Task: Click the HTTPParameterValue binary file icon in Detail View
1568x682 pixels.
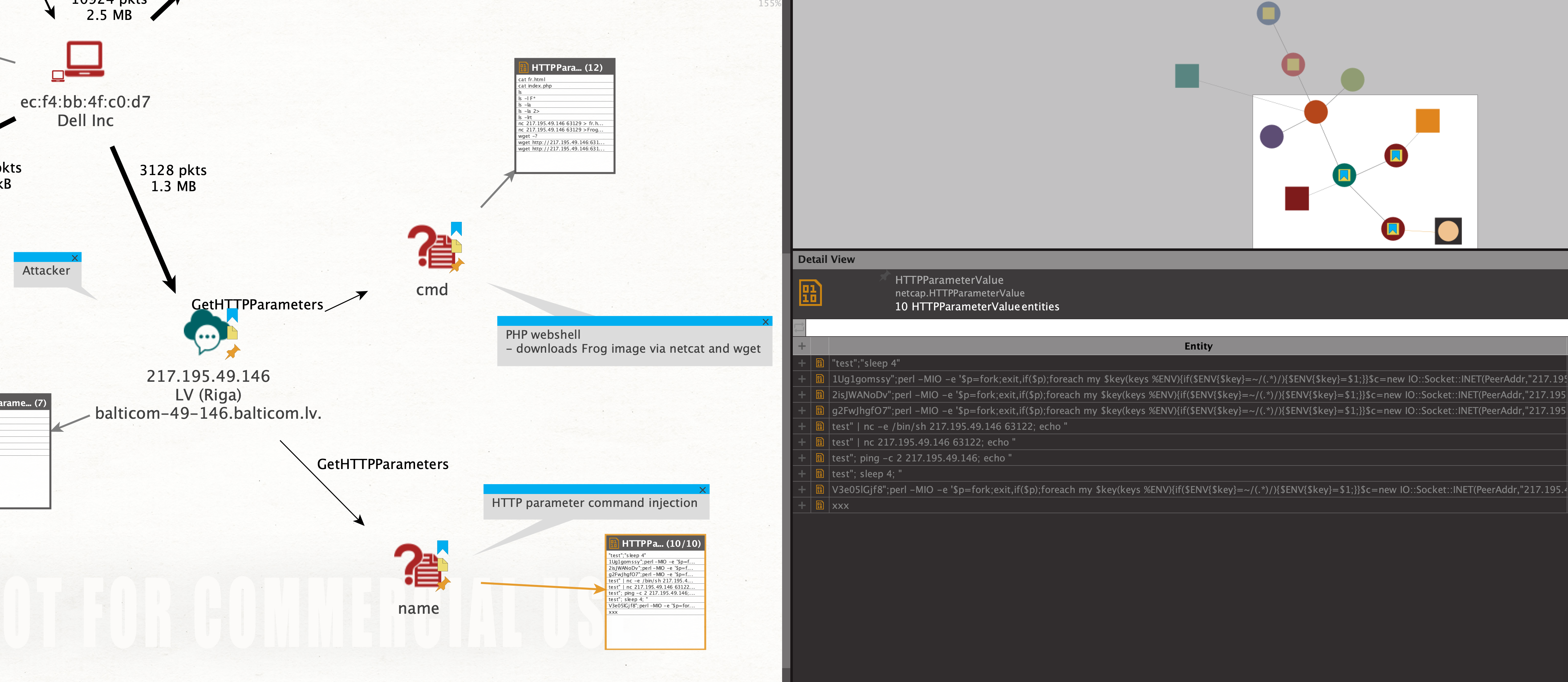Action: coord(810,293)
